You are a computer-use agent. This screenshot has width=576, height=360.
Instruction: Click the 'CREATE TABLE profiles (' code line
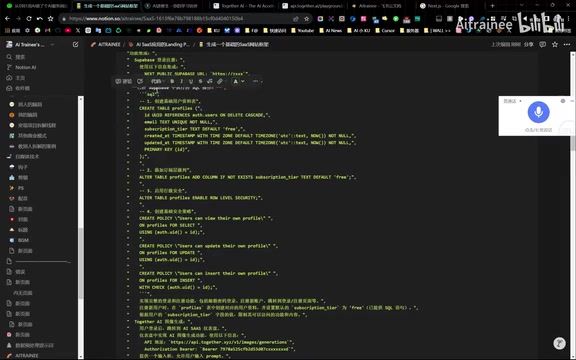171,108
